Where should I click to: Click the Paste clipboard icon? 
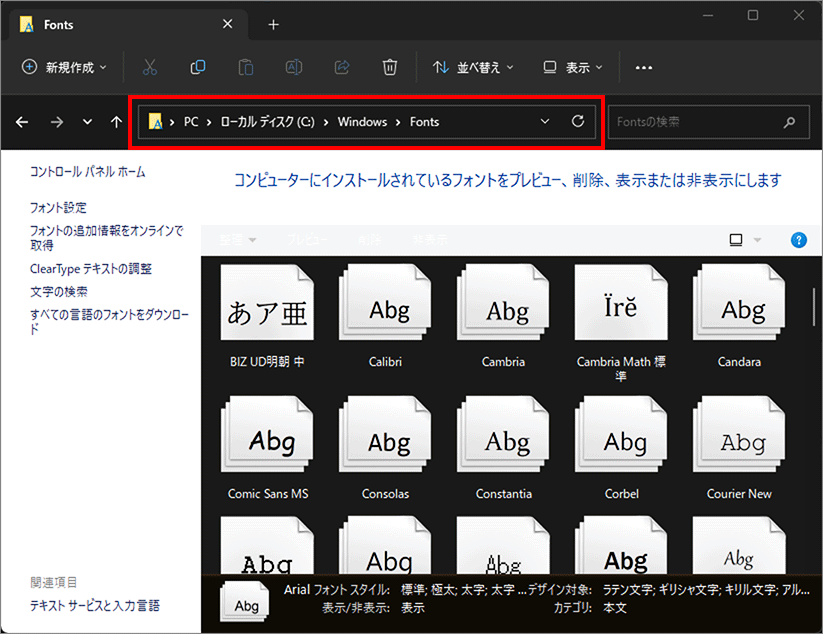[x=246, y=67]
